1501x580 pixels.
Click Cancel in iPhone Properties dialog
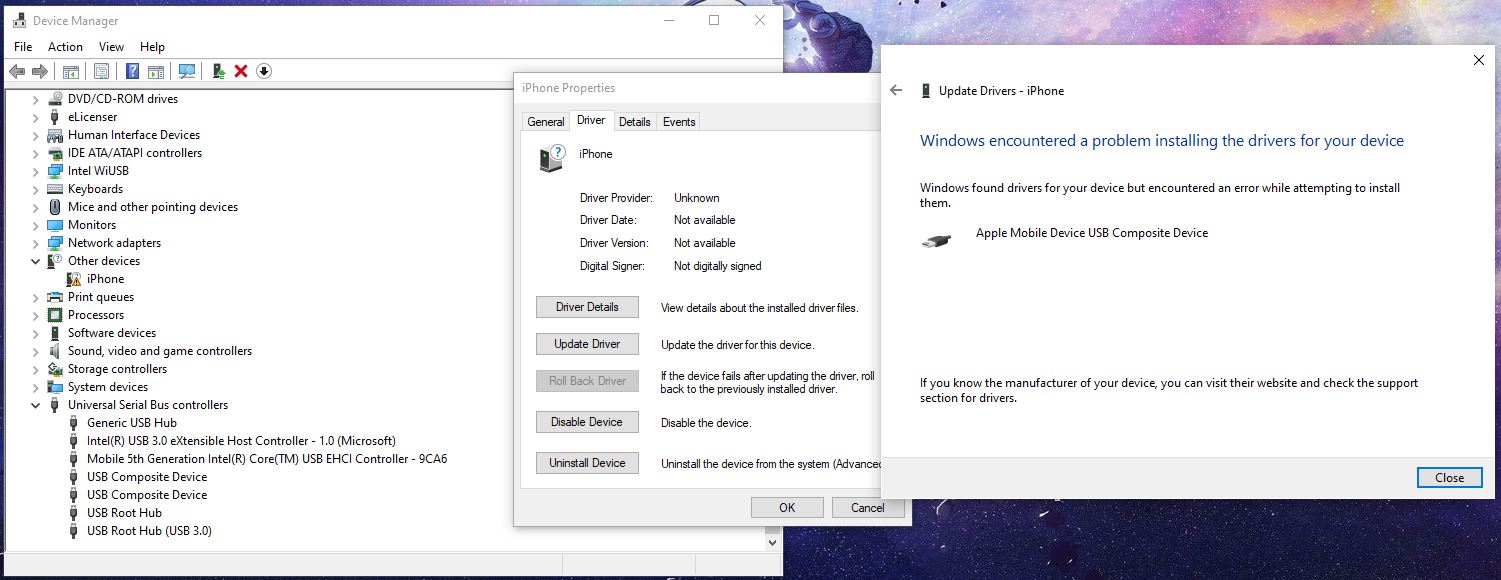click(x=868, y=508)
